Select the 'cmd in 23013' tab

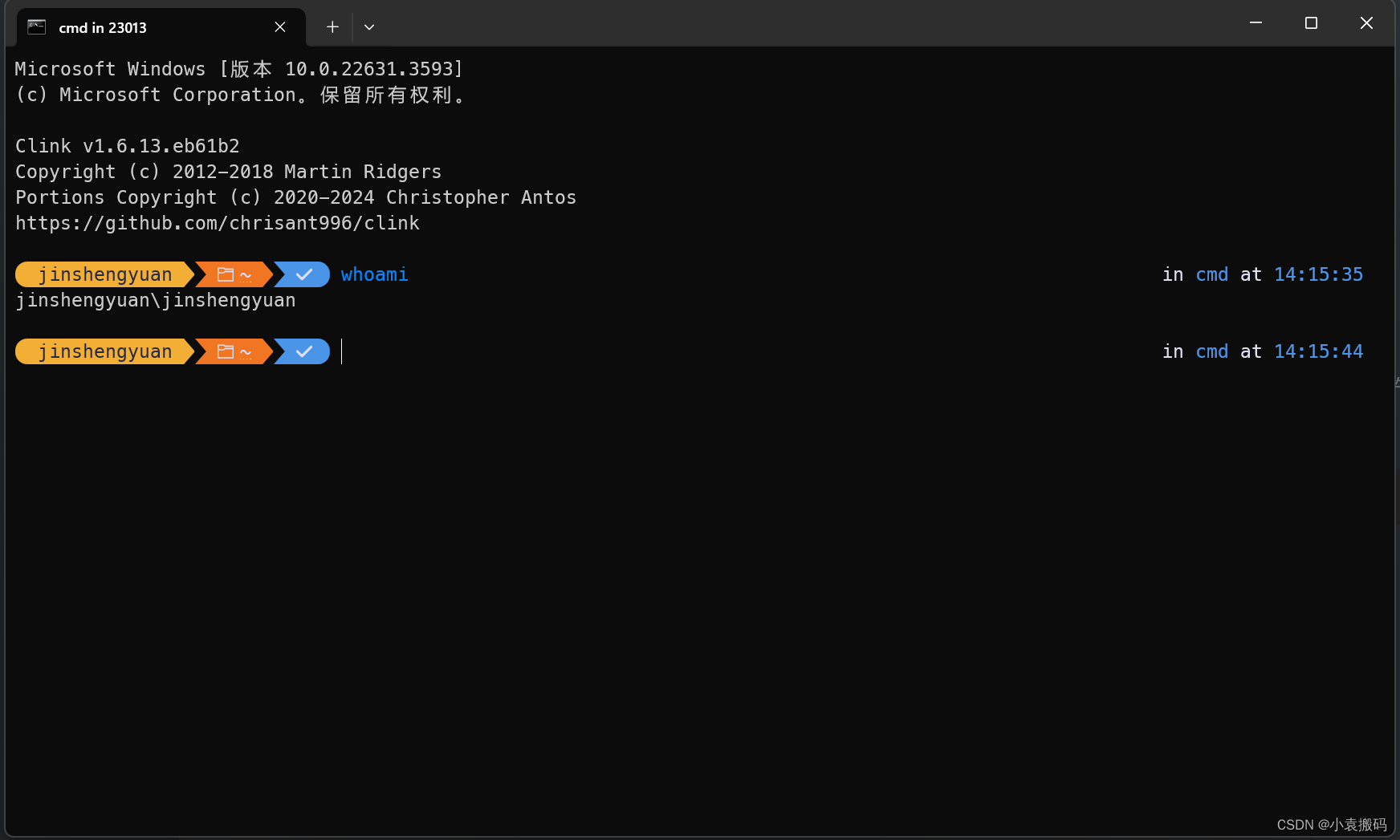pos(161,27)
